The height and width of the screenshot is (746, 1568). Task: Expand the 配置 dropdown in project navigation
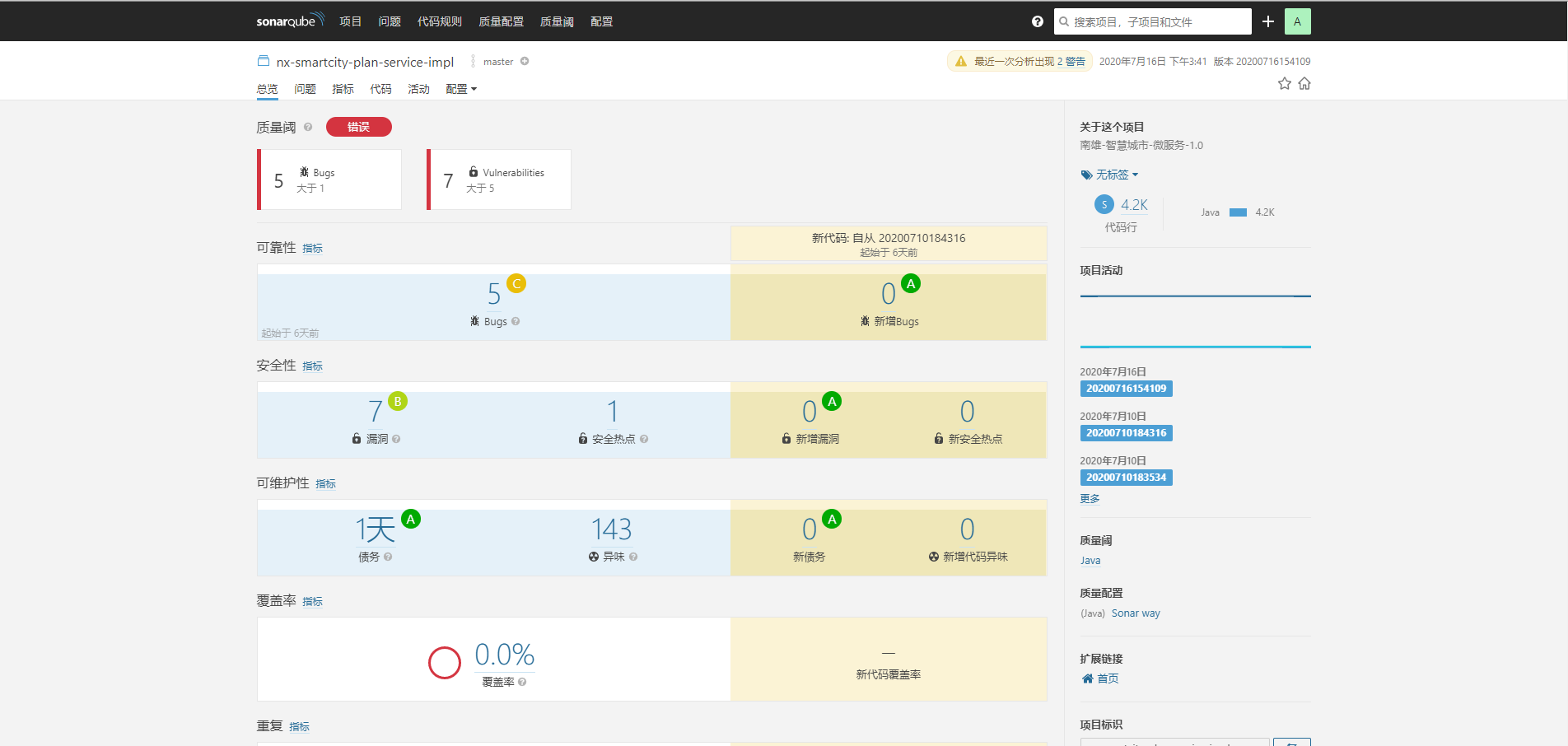[x=461, y=89]
